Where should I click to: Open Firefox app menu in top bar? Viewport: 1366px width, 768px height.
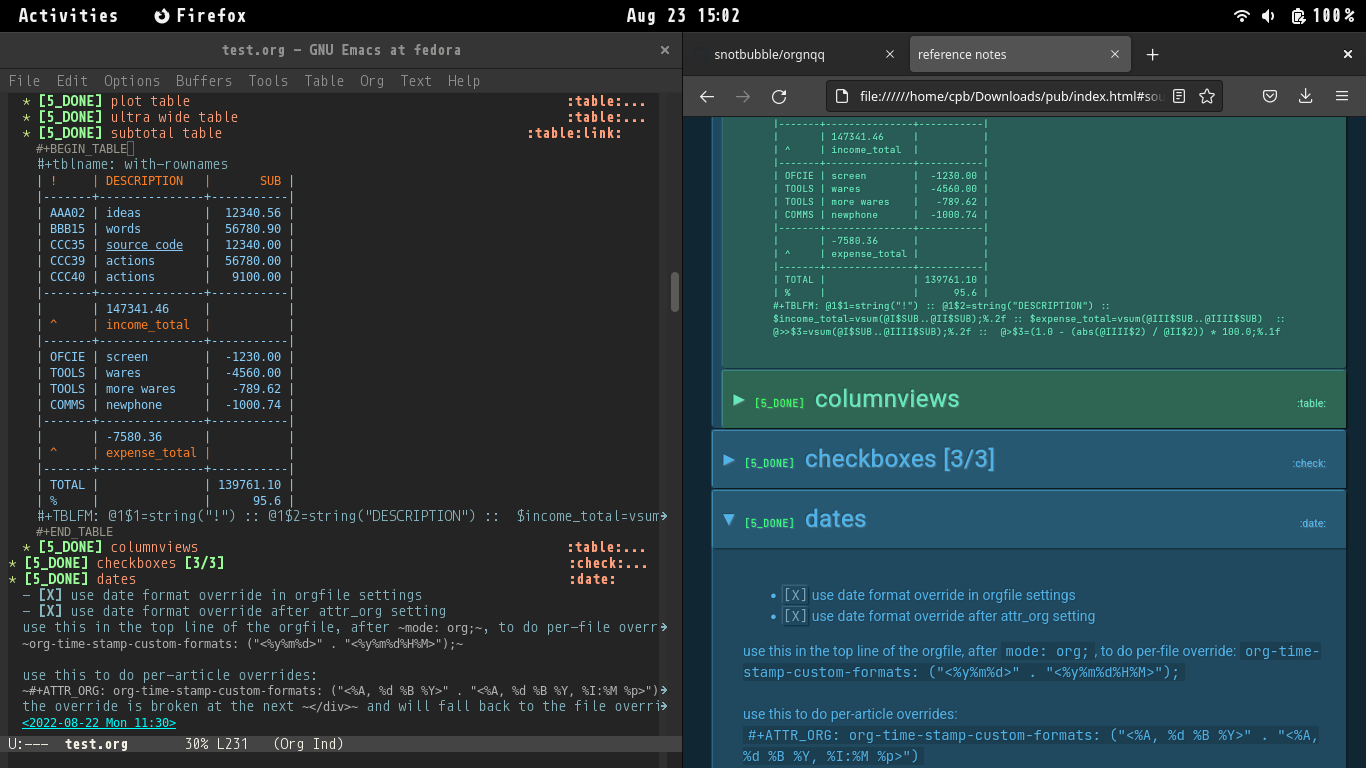tap(200, 16)
